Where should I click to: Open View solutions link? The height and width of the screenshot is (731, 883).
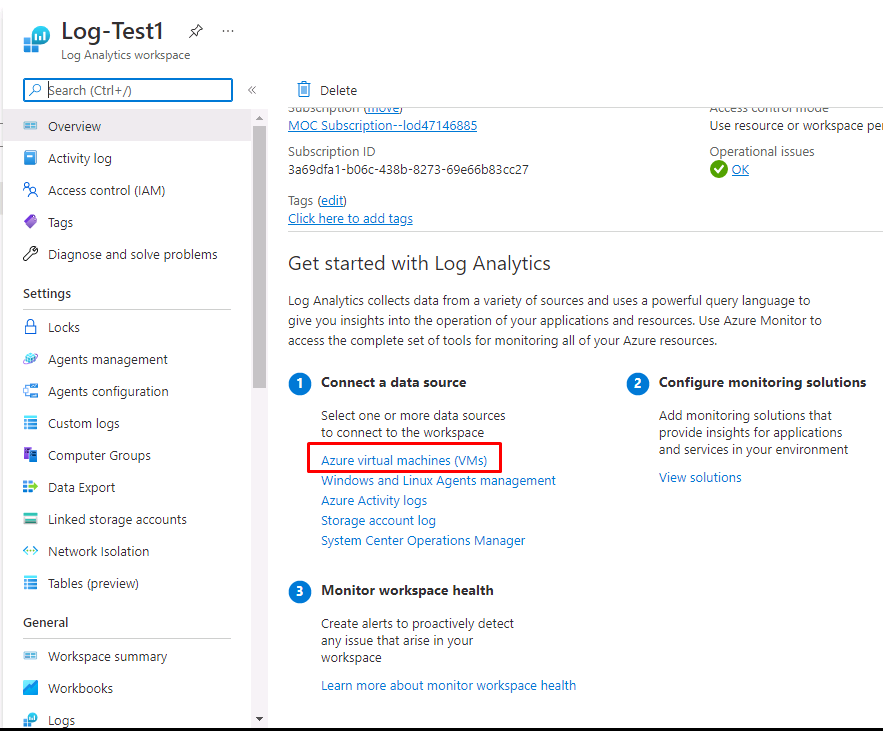coord(699,477)
